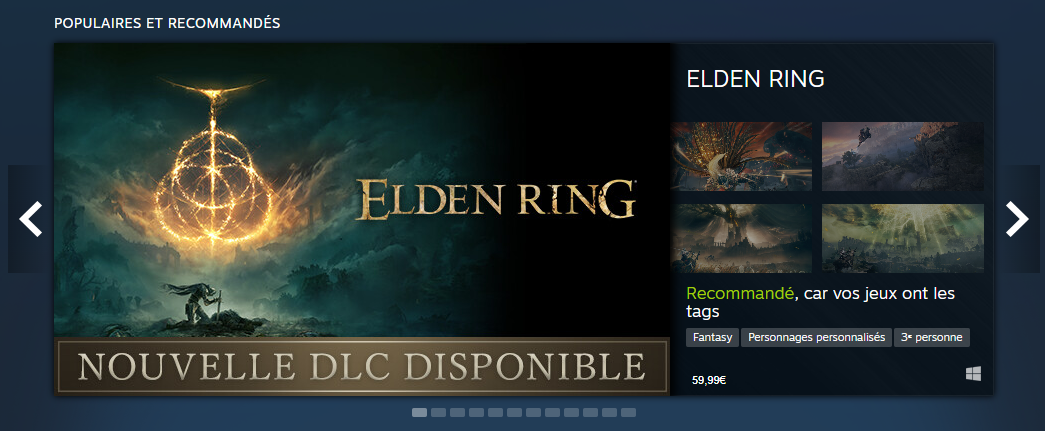Click the Populaires et Recommandés heading
Screen dimensions: 1045x431
pos(167,23)
